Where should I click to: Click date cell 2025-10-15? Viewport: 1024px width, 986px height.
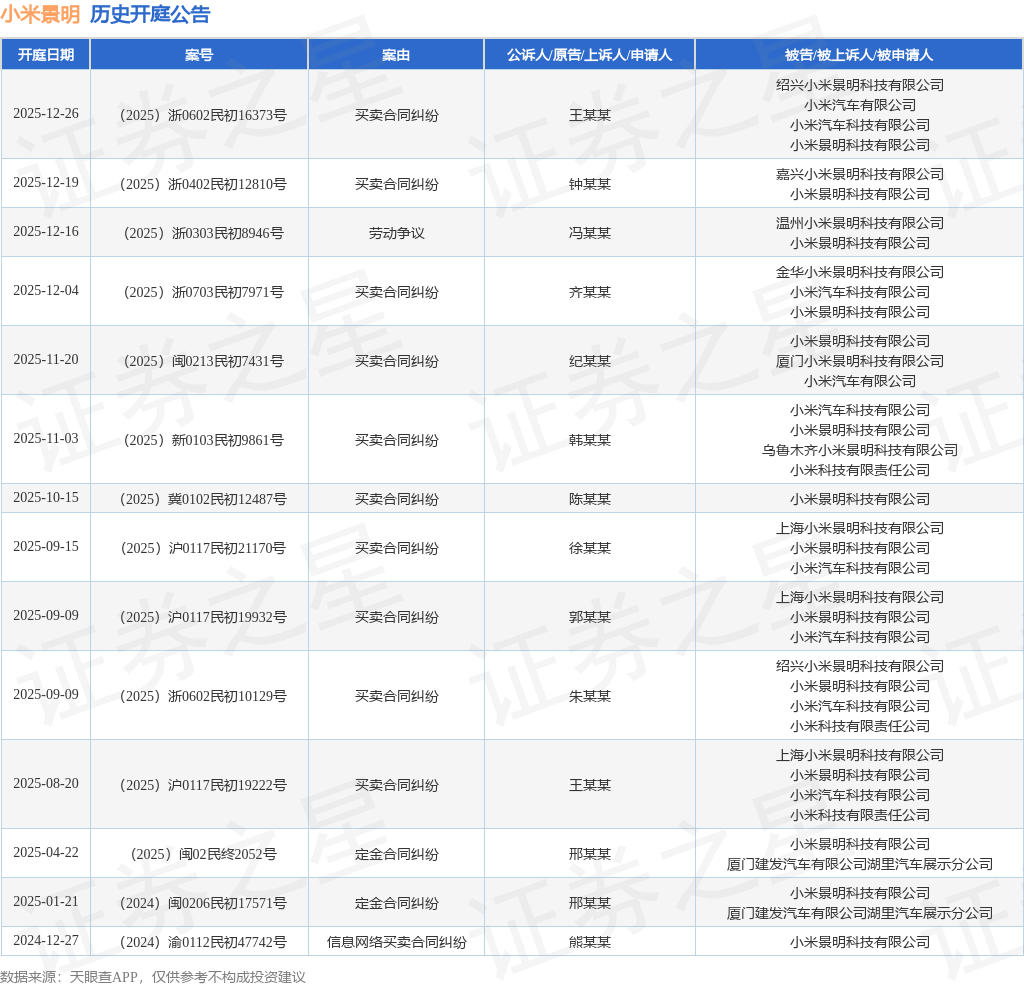coord(46,498)
